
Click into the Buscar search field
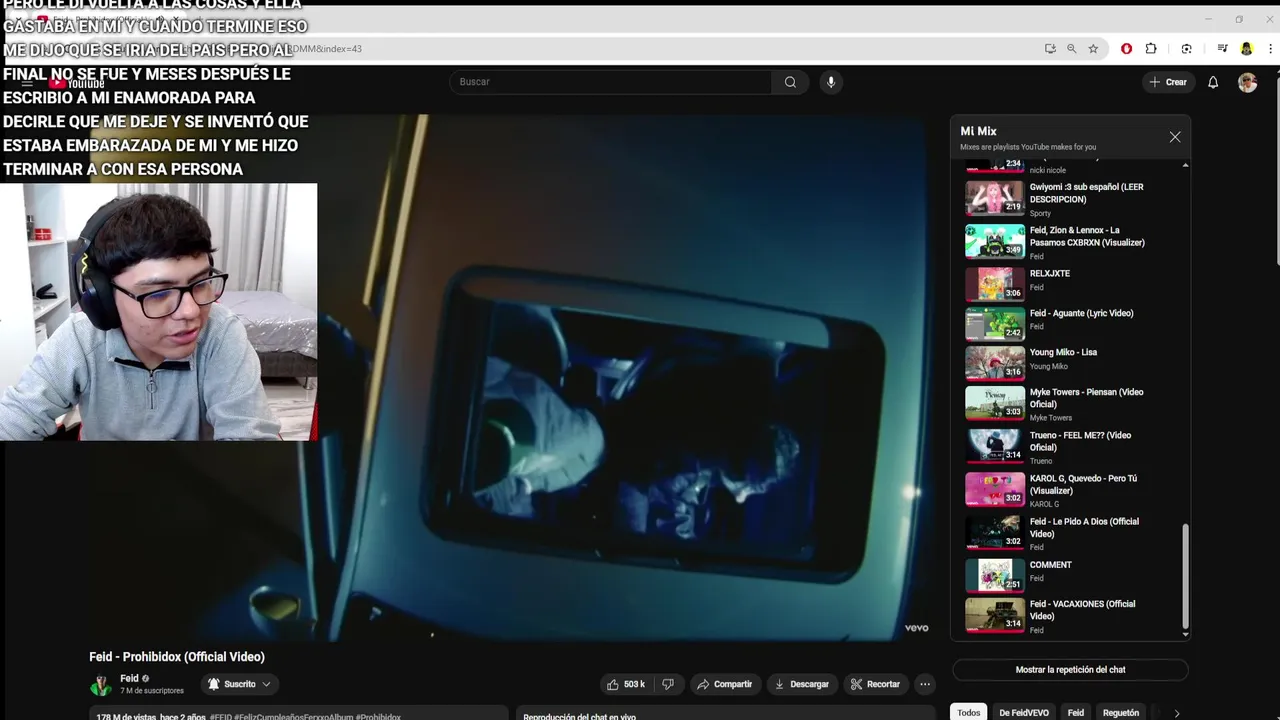pyautogui.click(x=610, y=82)
